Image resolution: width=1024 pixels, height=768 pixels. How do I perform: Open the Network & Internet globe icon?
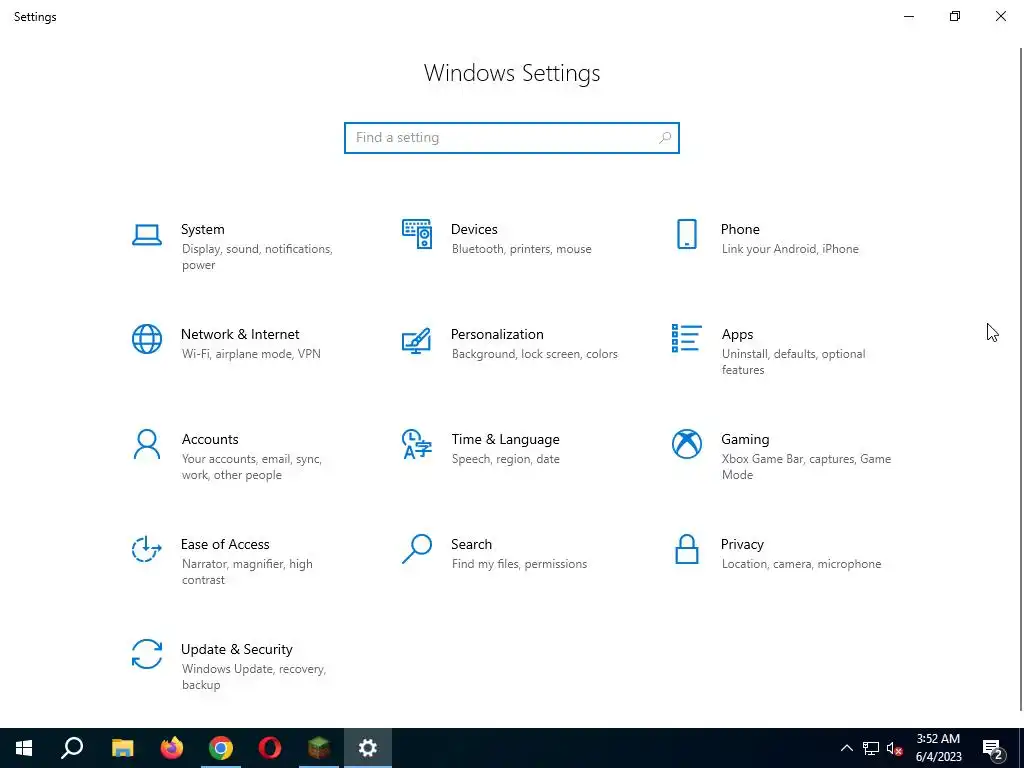pos(147,339)
